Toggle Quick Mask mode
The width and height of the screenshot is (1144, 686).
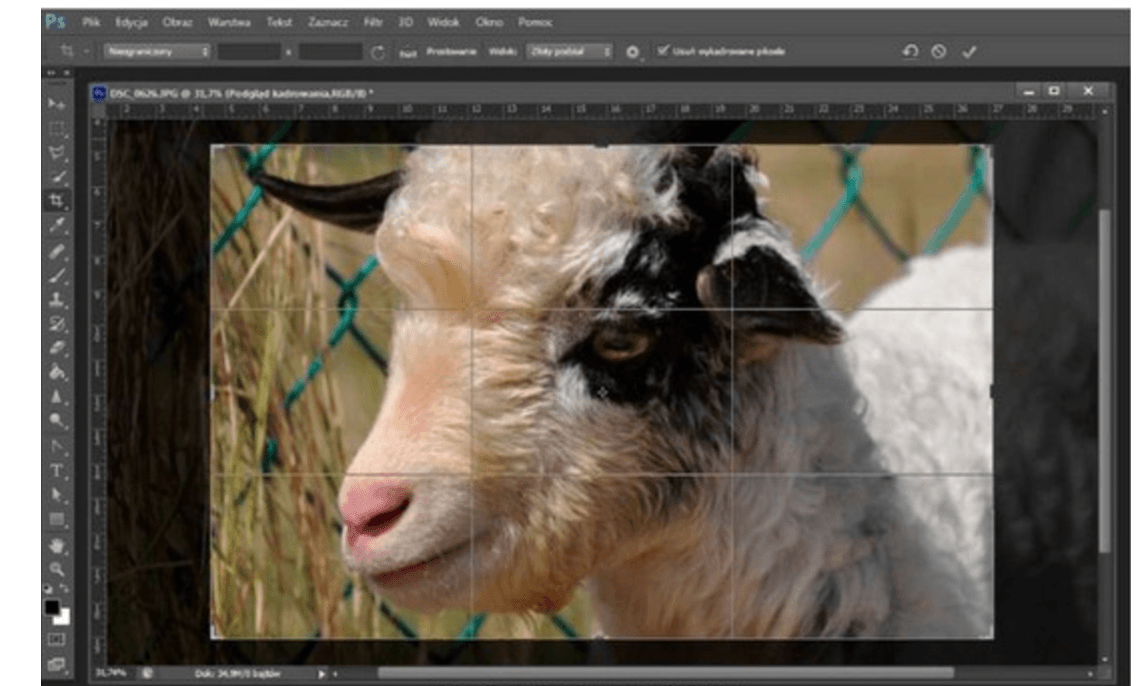[x=58, y=639]
